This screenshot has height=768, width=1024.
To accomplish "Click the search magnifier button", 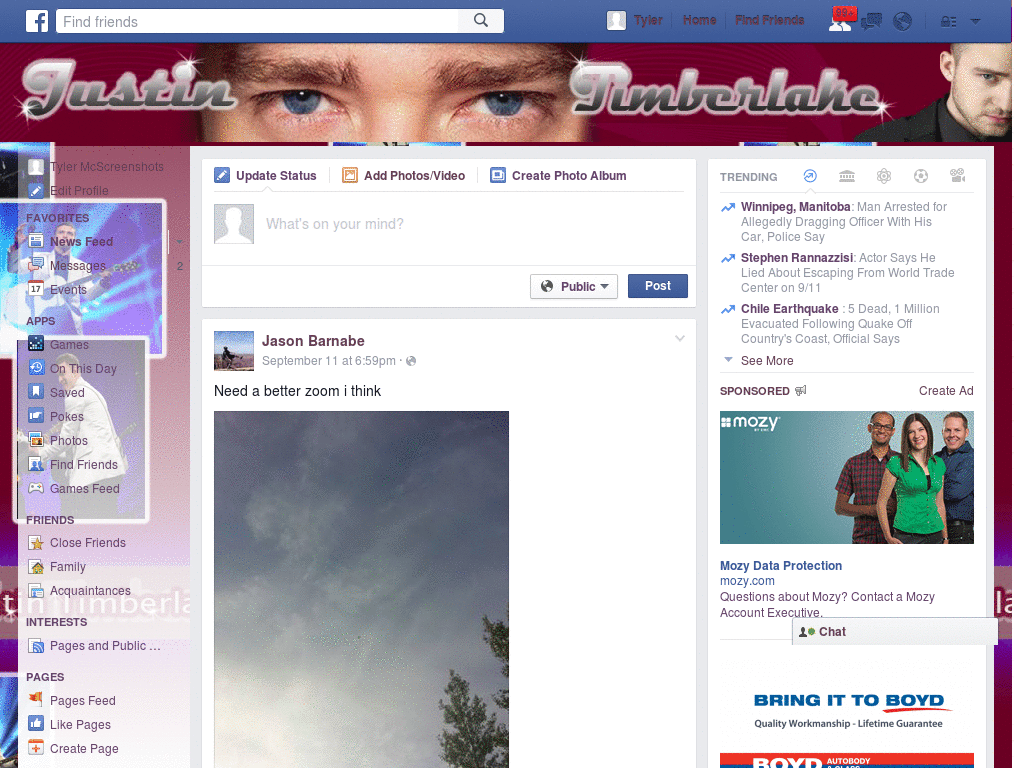I will point(481,21).
